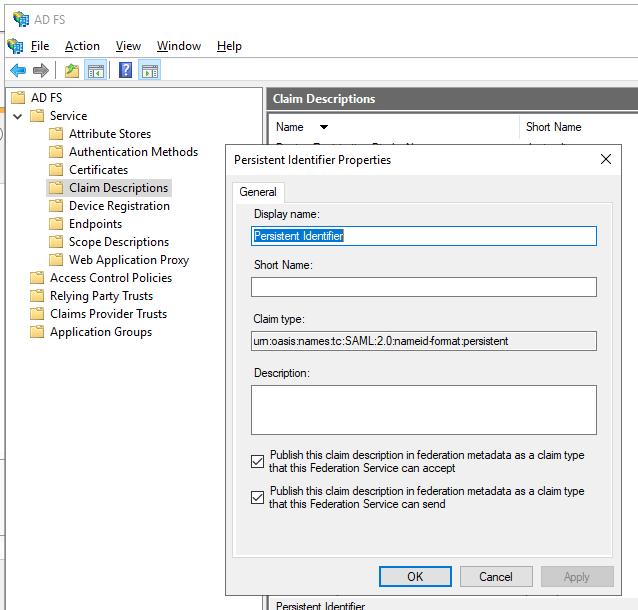Click the Claims Provider Trusts folder icon
Viewport: 638px width, 610px height.
37,314
